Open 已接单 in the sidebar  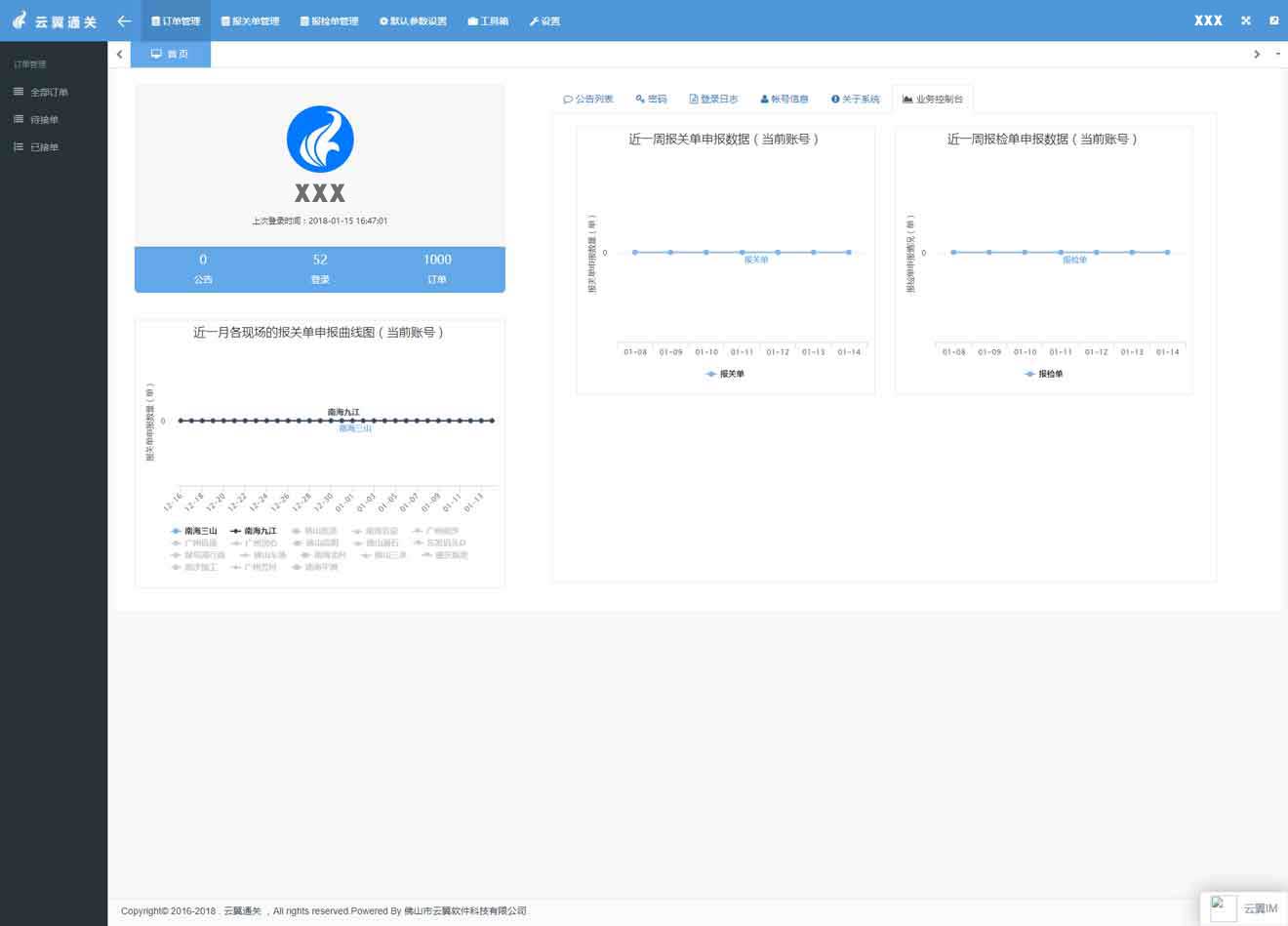point(44,147)
